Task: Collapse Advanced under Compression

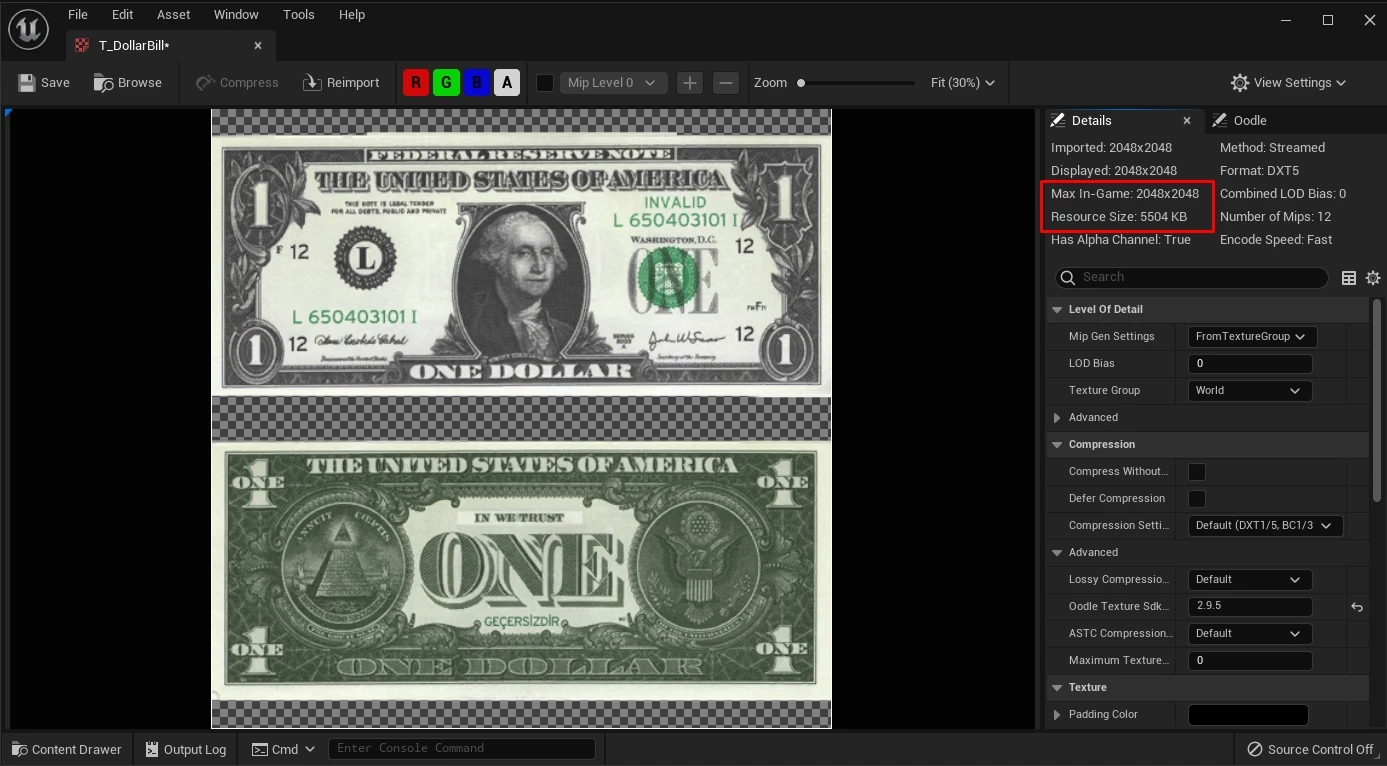Action: [x=1057, y=553]
